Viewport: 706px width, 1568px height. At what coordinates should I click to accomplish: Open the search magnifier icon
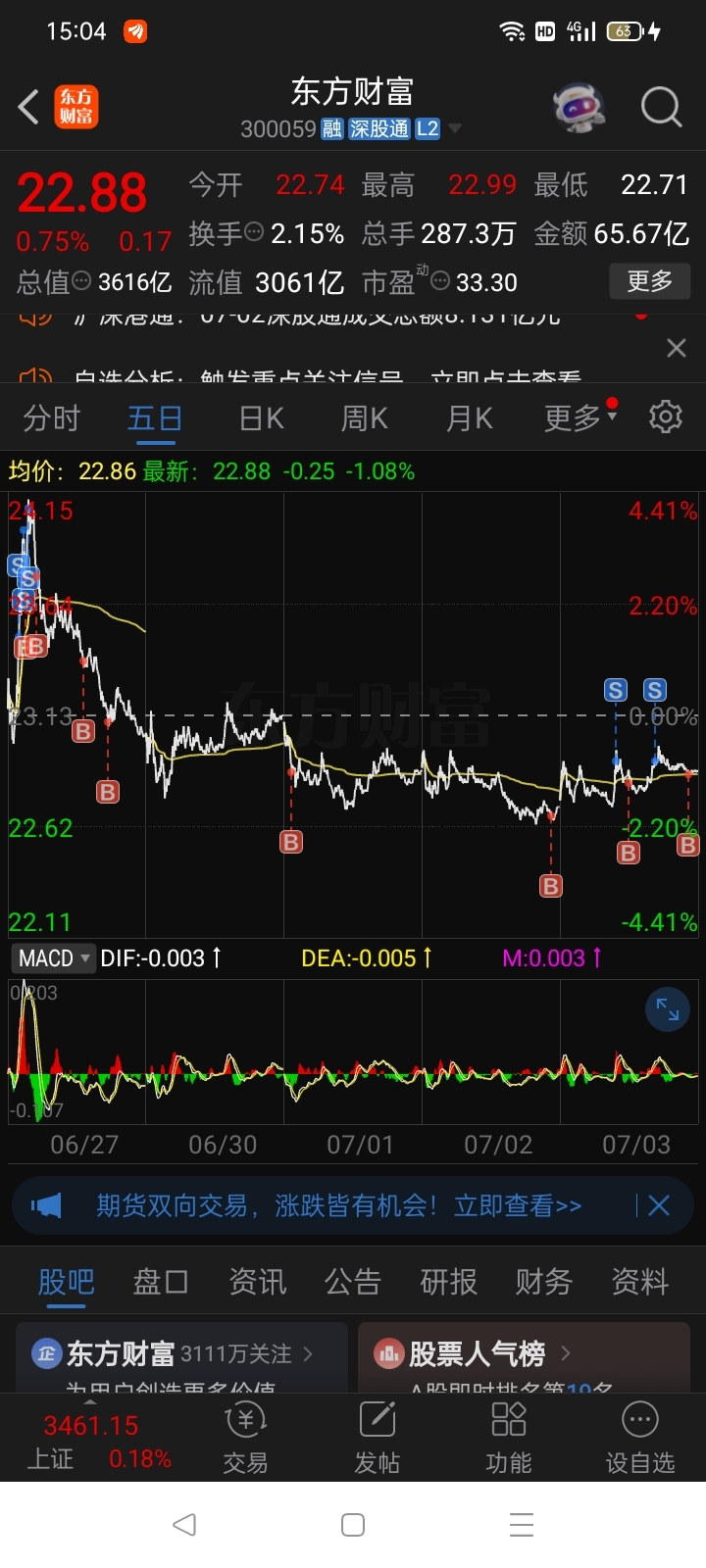tap(662, 107)
